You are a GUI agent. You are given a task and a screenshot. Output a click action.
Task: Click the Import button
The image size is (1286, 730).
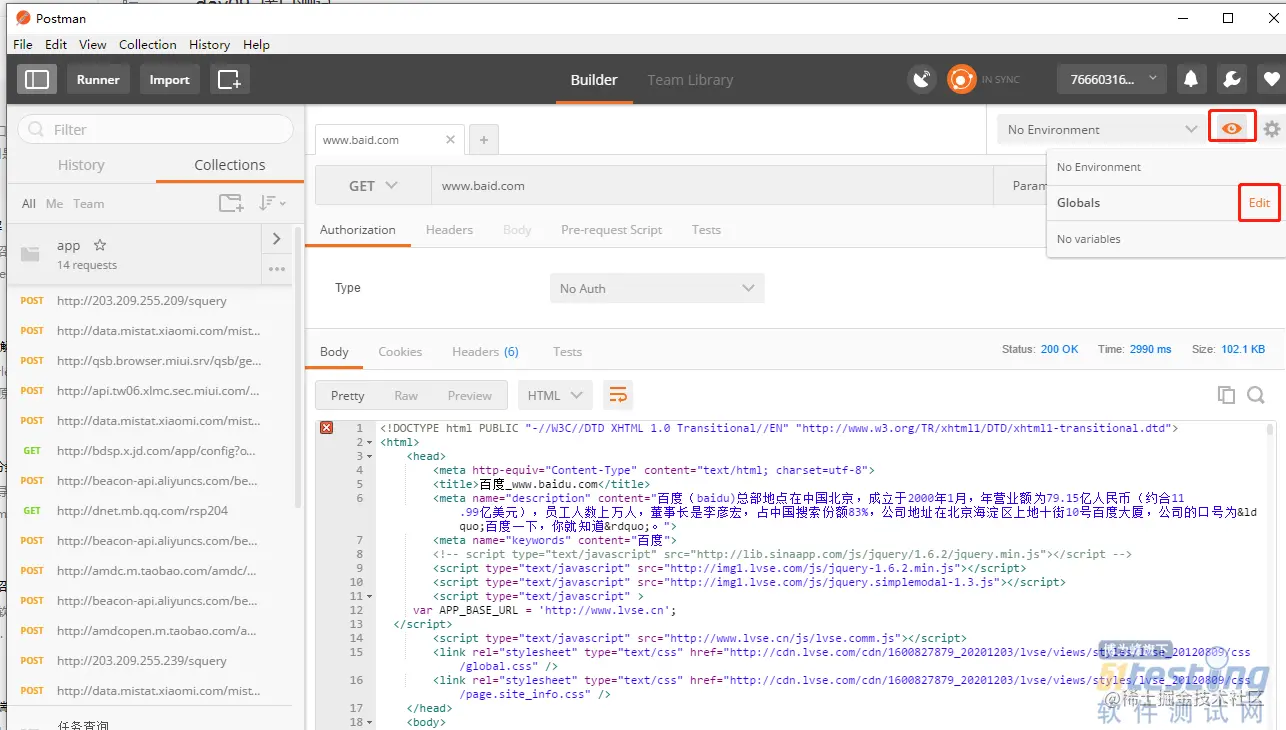[169, 79]
